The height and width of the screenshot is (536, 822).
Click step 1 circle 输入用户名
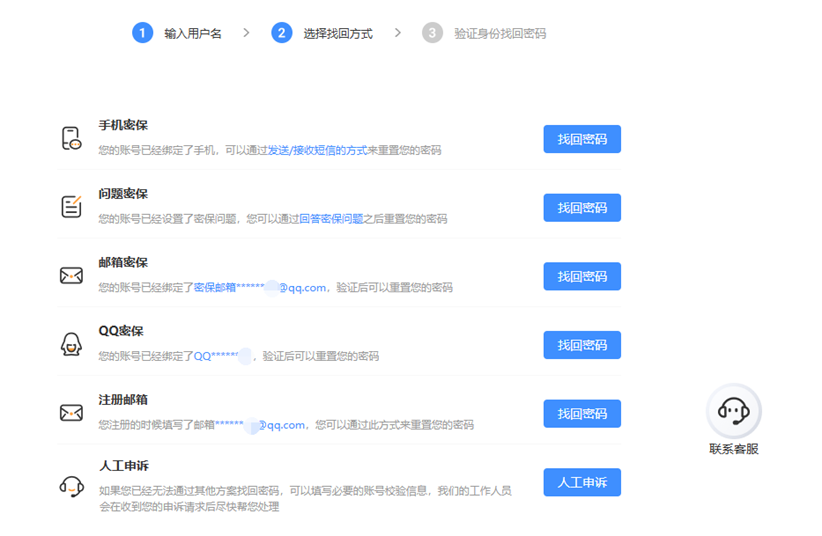coord(142,33)
